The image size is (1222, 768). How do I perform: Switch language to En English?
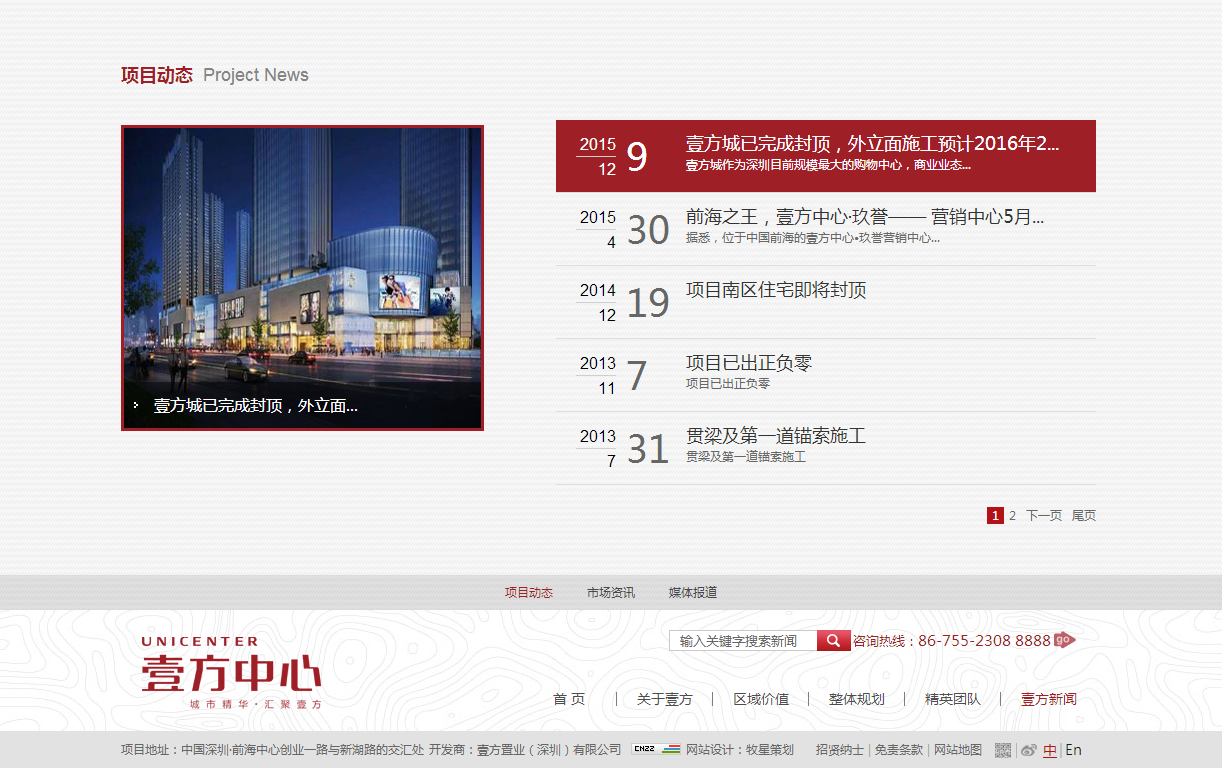pyautogui.click(x=1073, y=750)
